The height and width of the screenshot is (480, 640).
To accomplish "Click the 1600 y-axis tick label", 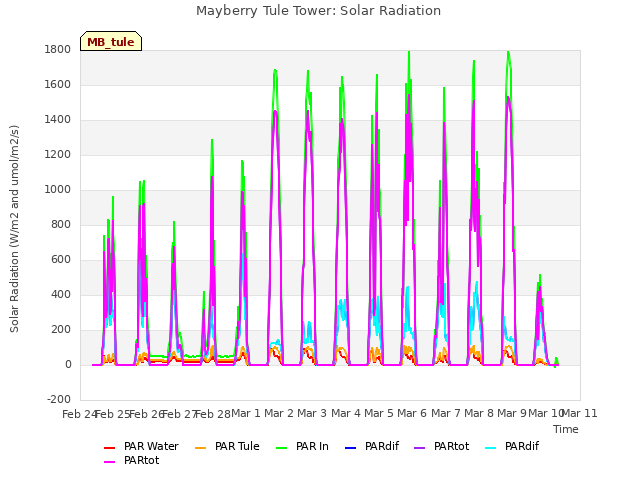I will 58,84.
